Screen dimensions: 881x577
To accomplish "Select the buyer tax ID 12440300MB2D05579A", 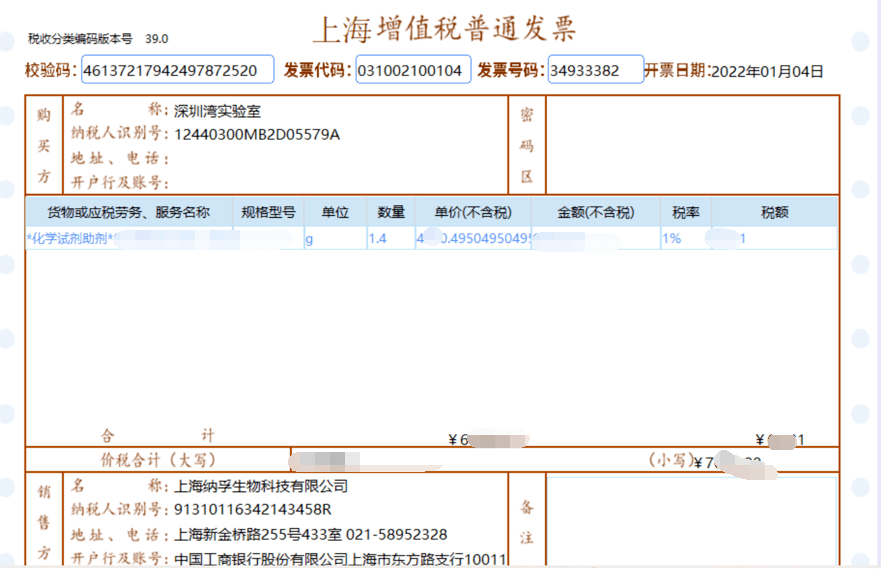I will point(257,135).
